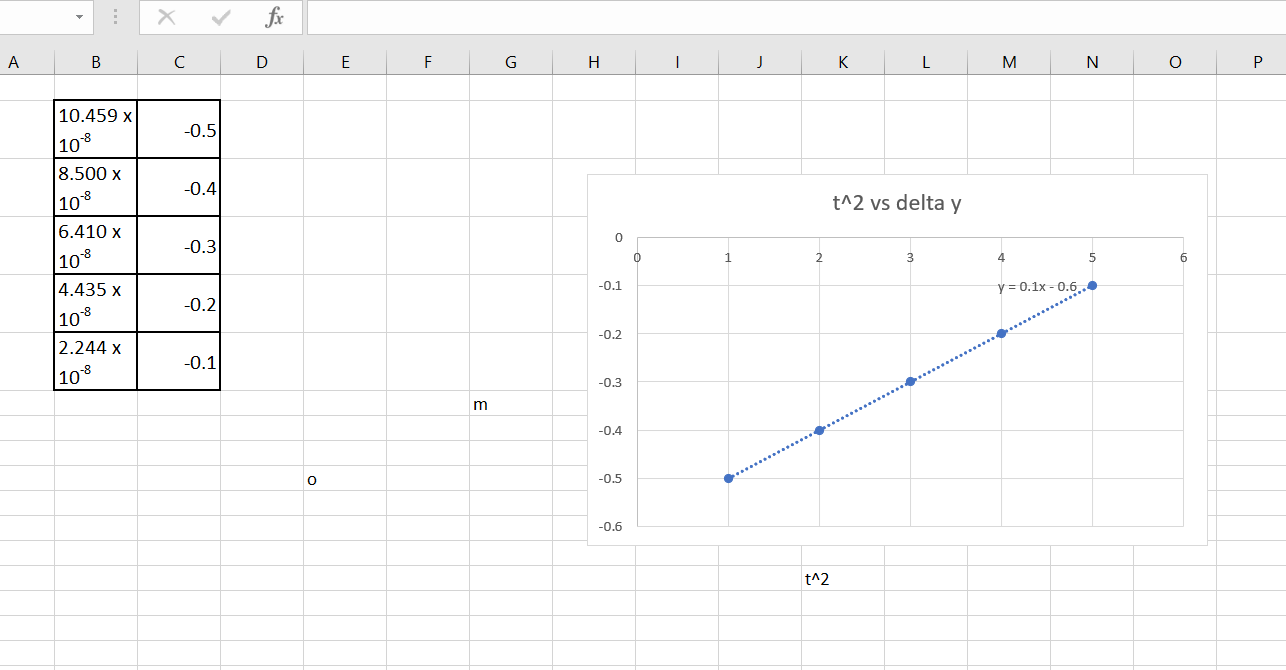Click the cell labeled 'o'
Image resolution: width=1286 pixels, height=670 pixels.
click(x=312, y=479)
